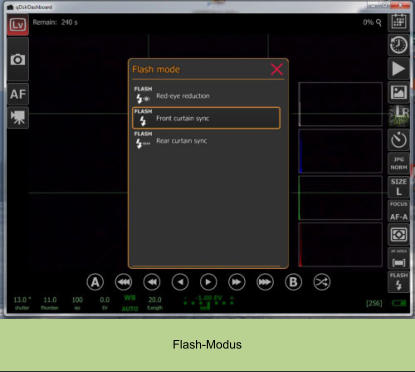
Task: Open the SIZE L image size selector
Action: (399, 187)
